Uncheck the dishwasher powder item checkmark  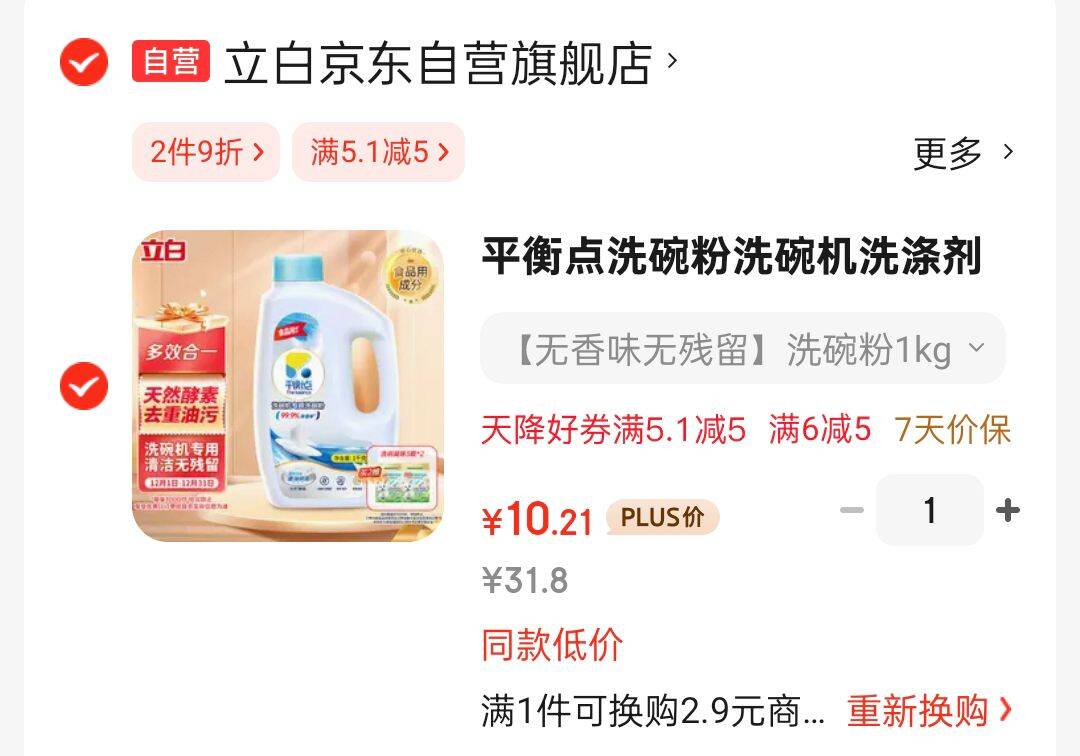(84, 386)
